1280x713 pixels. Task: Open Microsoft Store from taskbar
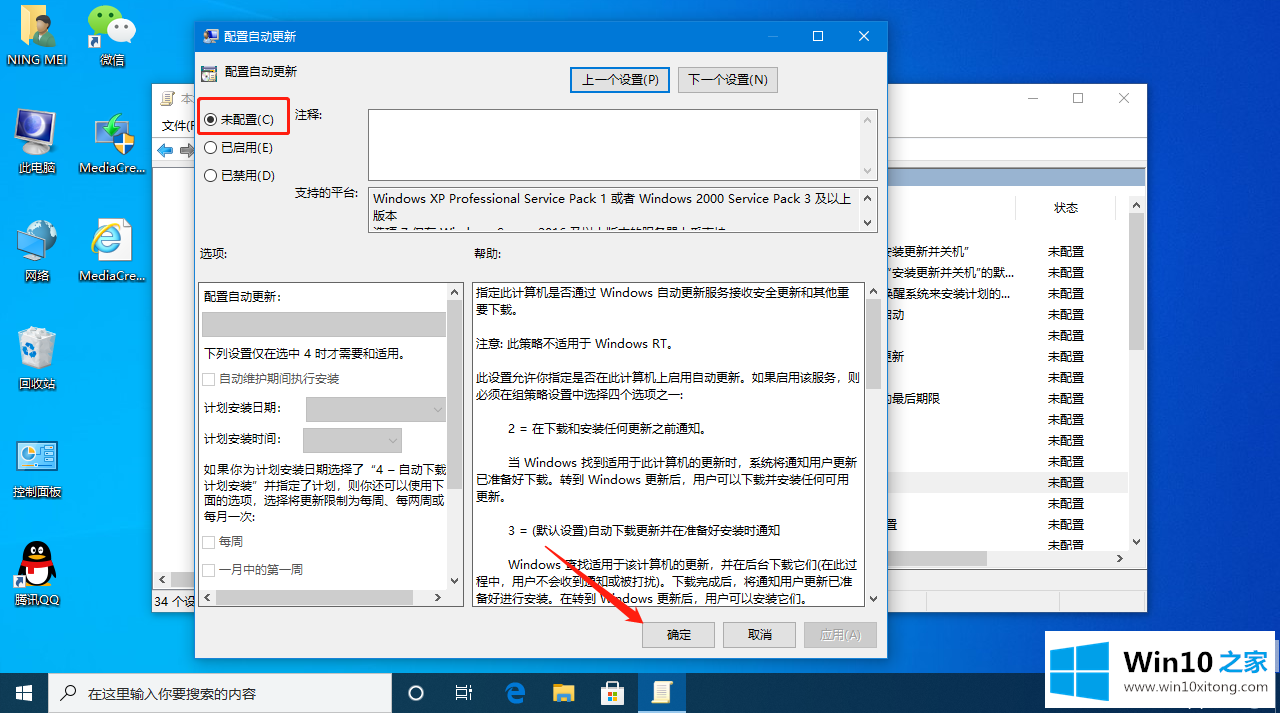(612, 692)
